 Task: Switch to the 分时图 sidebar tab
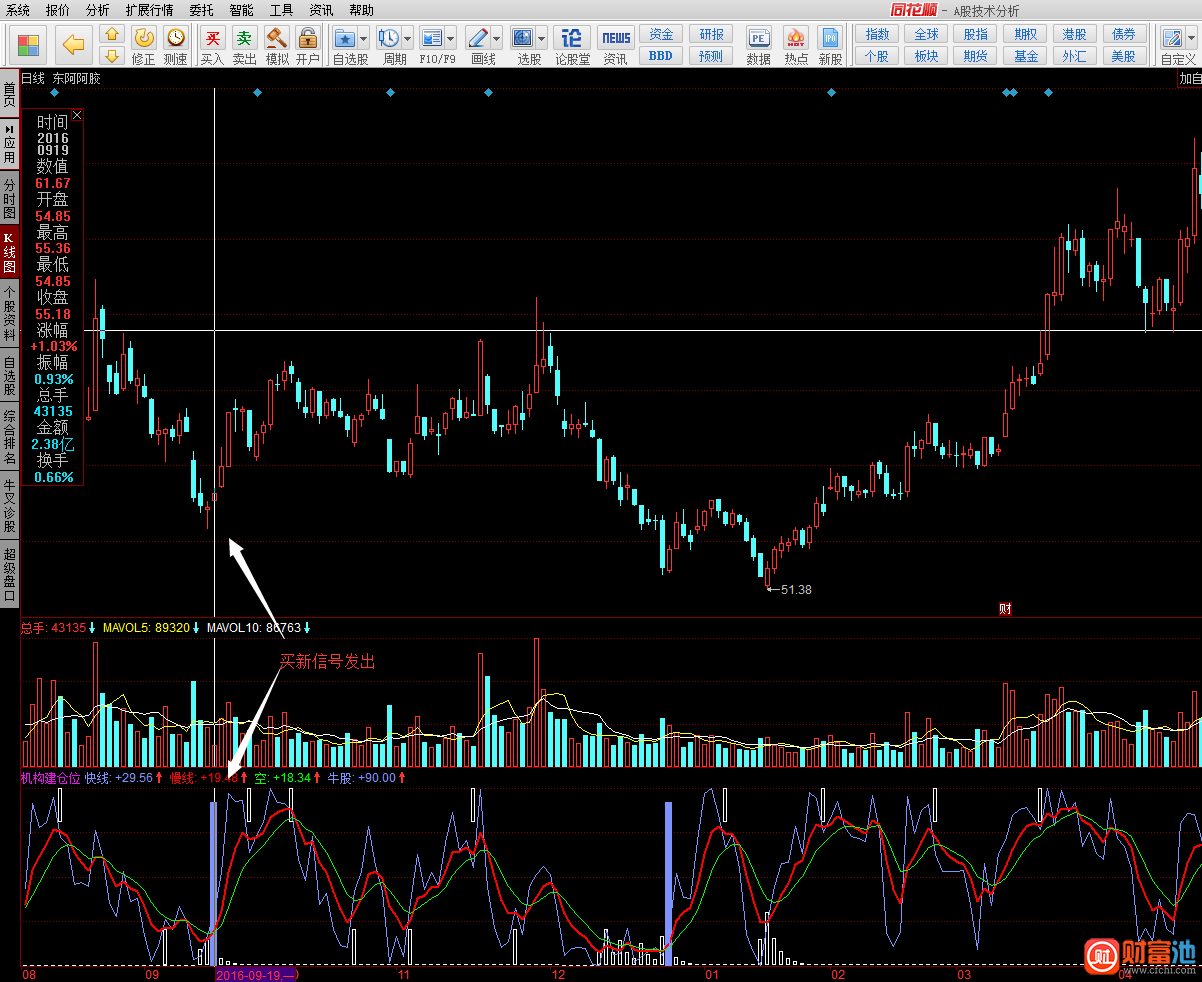9,199
